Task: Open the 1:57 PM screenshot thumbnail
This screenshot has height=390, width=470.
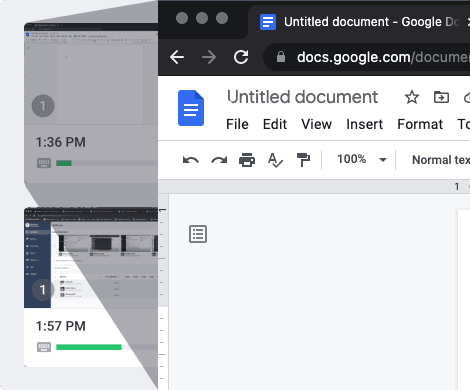Action: 91,258
